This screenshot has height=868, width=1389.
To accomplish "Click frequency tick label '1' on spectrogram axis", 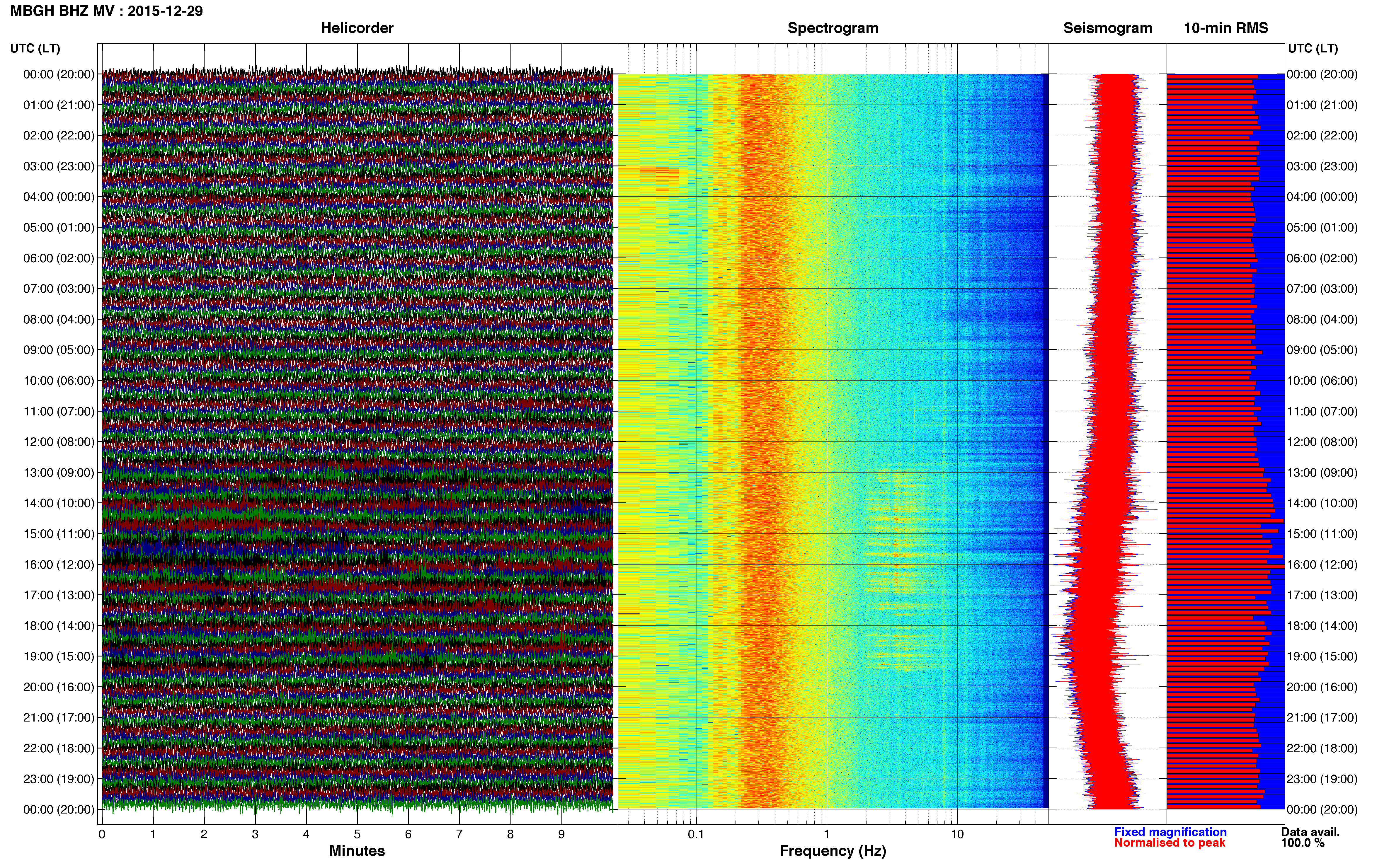I will (x=827, y=835).
